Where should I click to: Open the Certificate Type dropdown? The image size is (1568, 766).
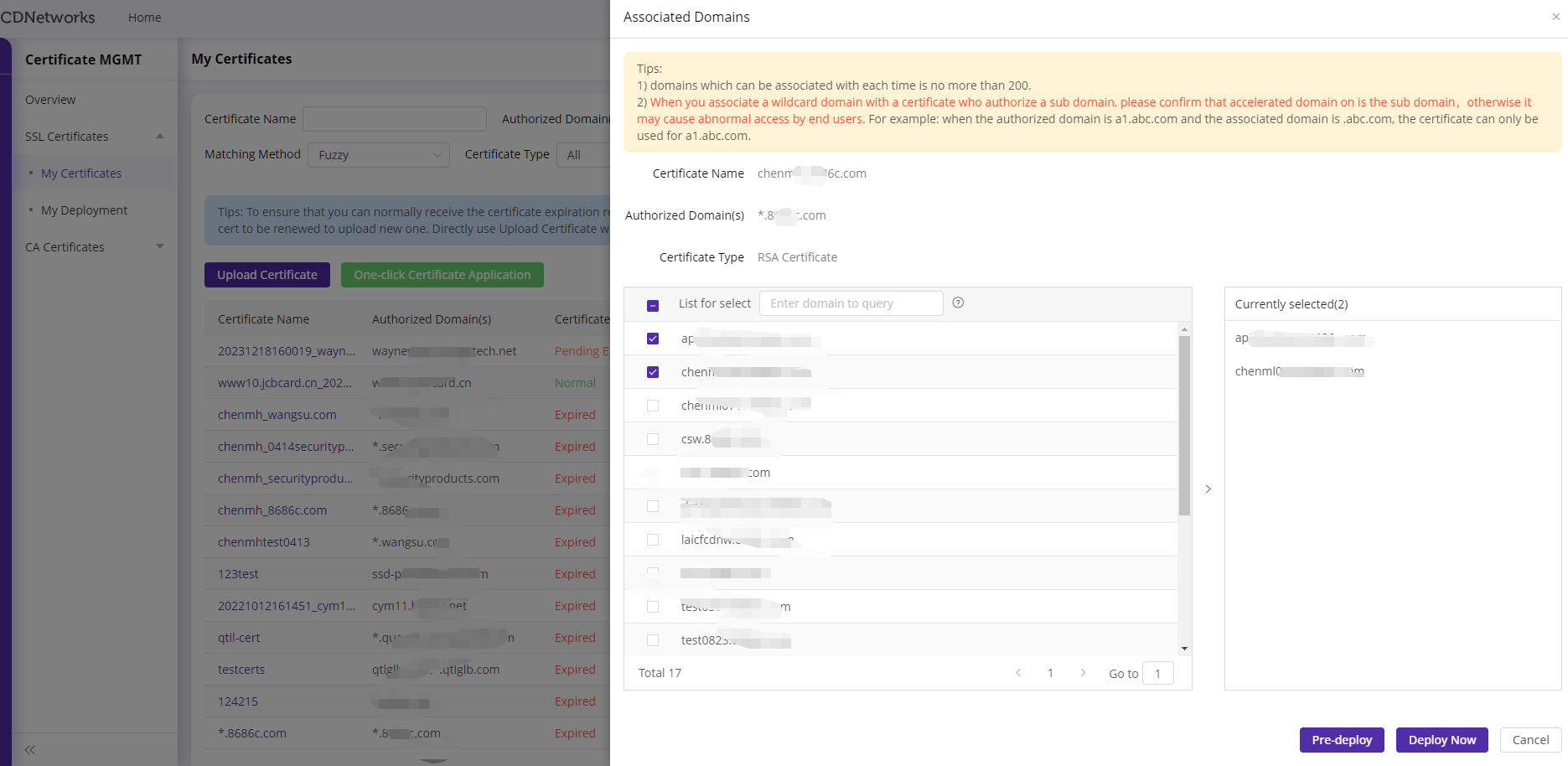click(583, 155)
